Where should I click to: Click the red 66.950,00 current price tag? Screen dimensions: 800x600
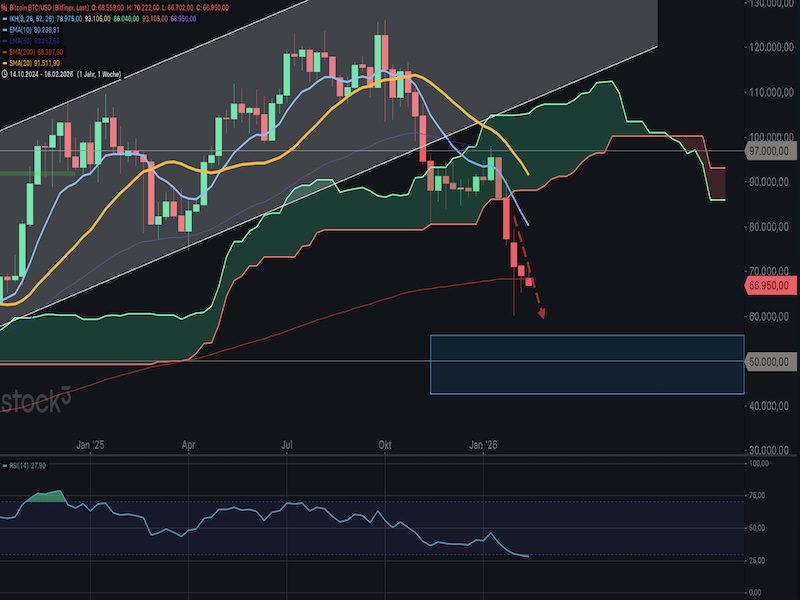770,285
